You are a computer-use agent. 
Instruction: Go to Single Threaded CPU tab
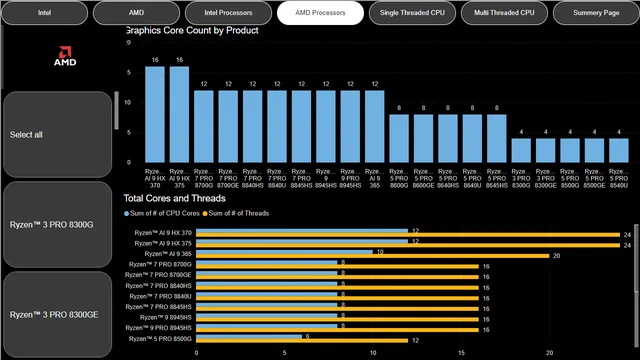coord(412,13)
